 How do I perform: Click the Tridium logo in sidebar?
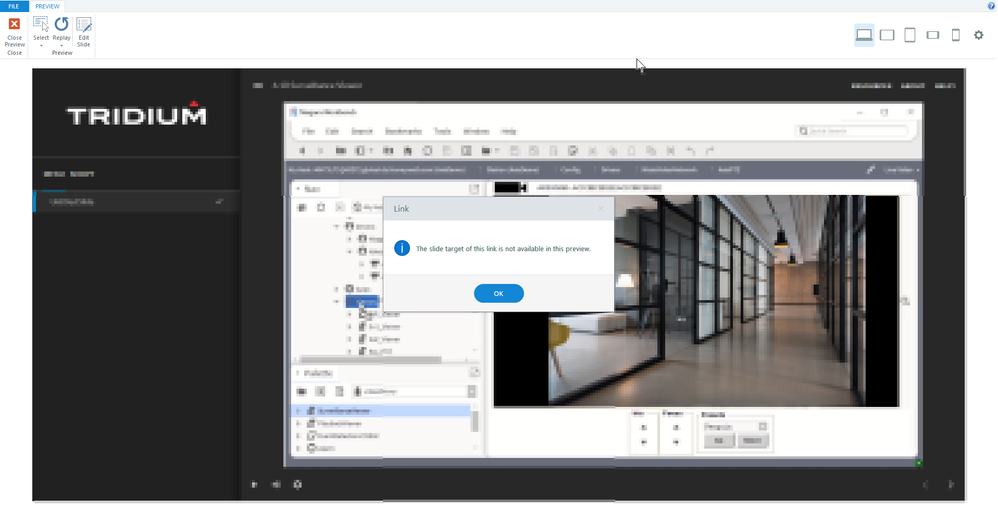click(136, 116)
